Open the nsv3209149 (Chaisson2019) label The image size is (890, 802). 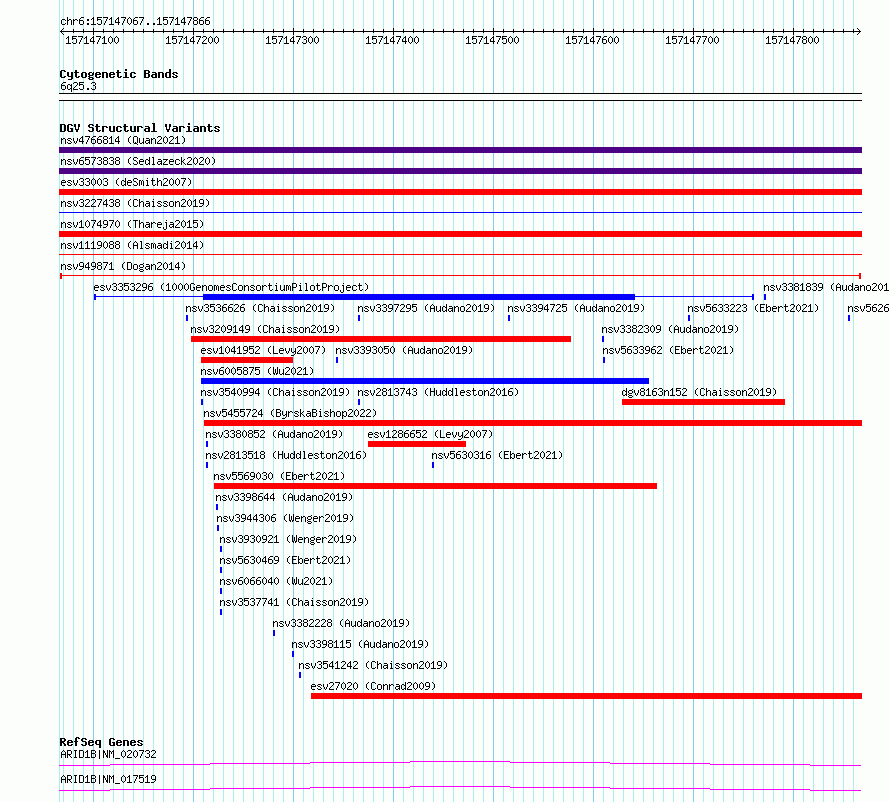[x=265, y=329]
